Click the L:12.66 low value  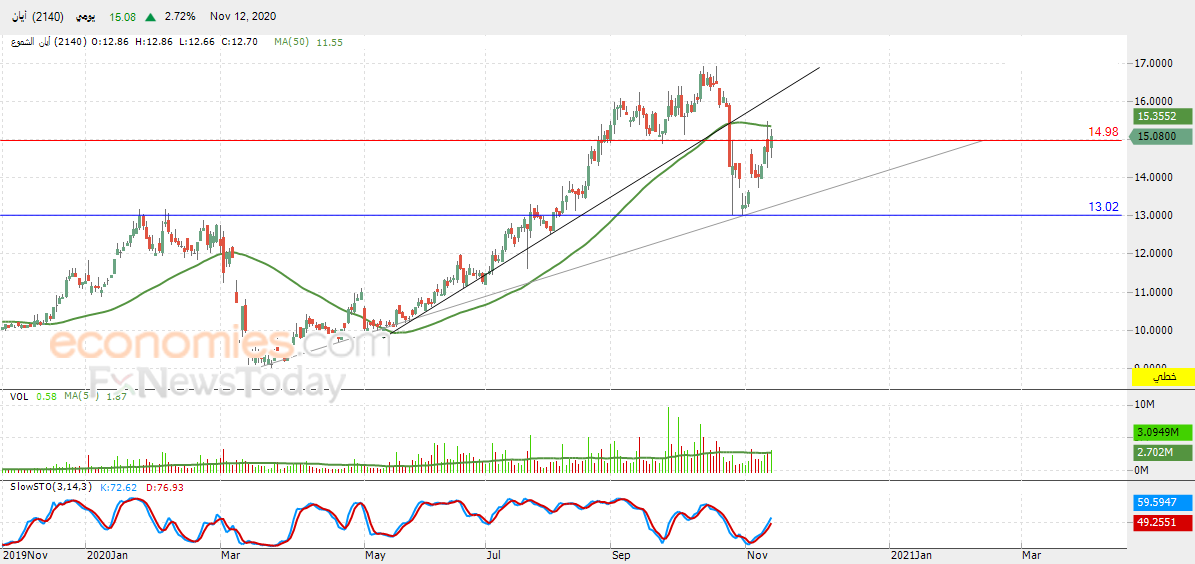[197, 43]
